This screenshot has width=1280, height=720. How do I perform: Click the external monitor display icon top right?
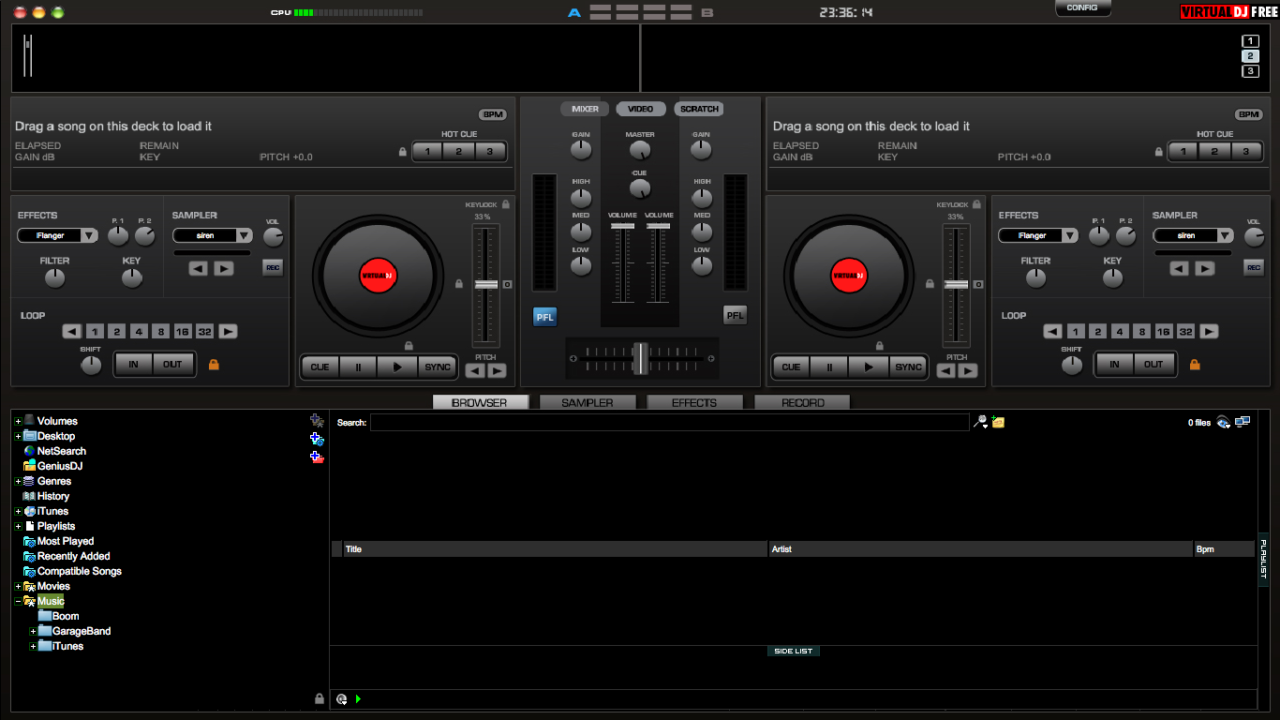click(x=1243, y=421)
